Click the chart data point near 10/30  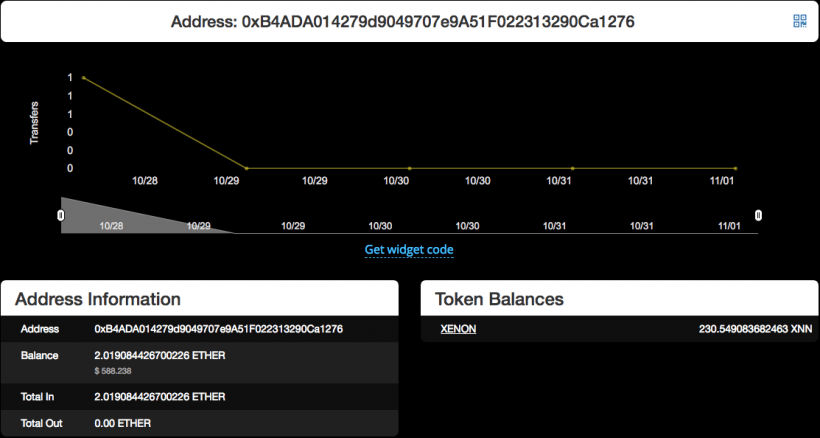tap(410, 168)
